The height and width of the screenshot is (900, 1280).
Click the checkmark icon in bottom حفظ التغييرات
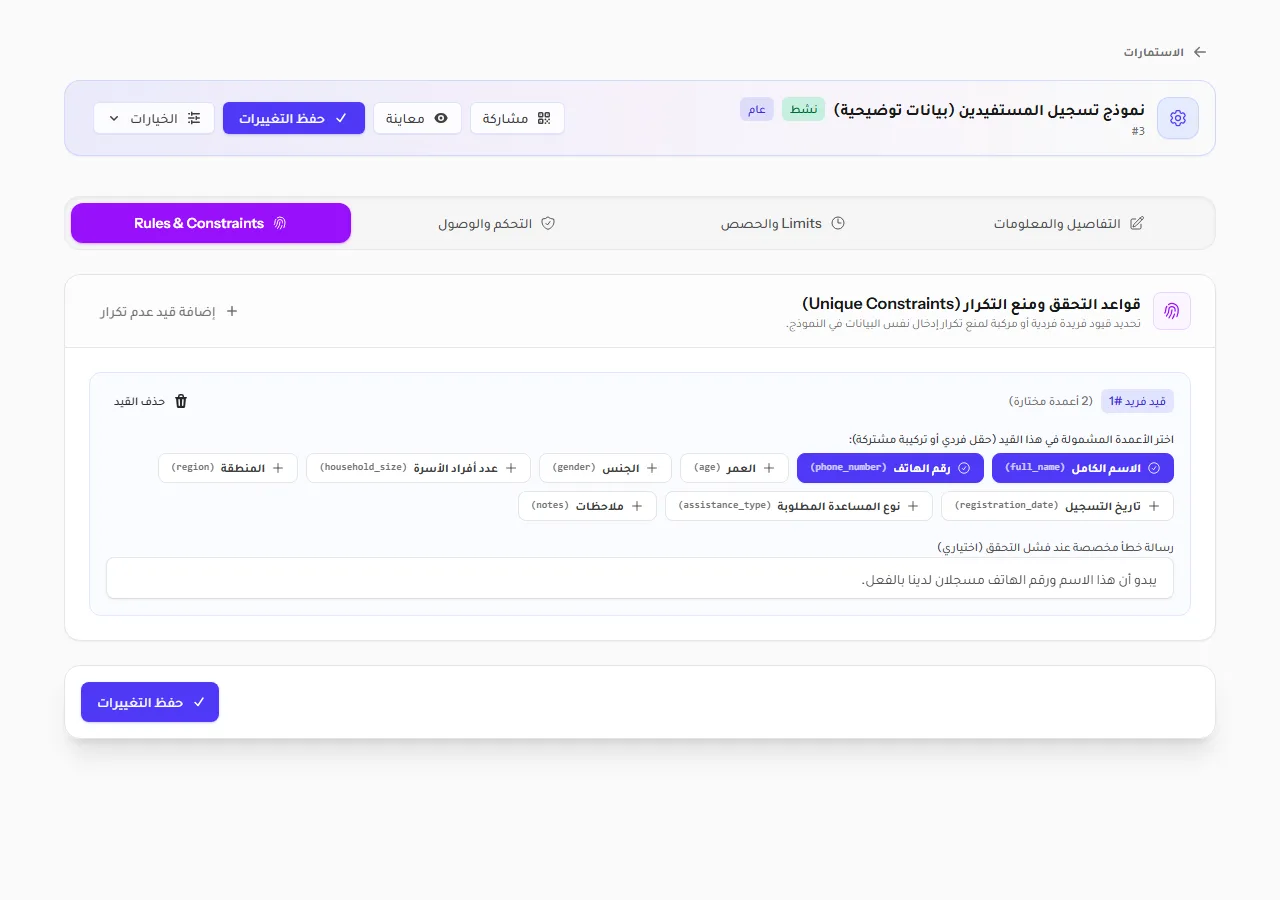pyautogui.click(x=199, y=702)
